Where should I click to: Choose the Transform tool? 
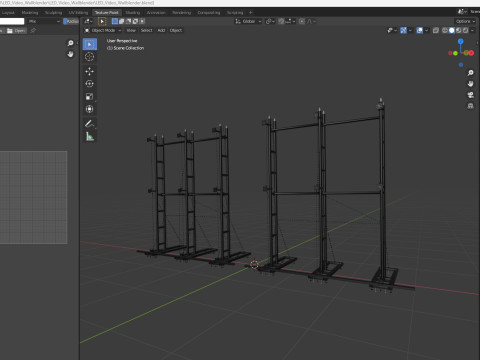pyautogui.click(x=89, y=109)
